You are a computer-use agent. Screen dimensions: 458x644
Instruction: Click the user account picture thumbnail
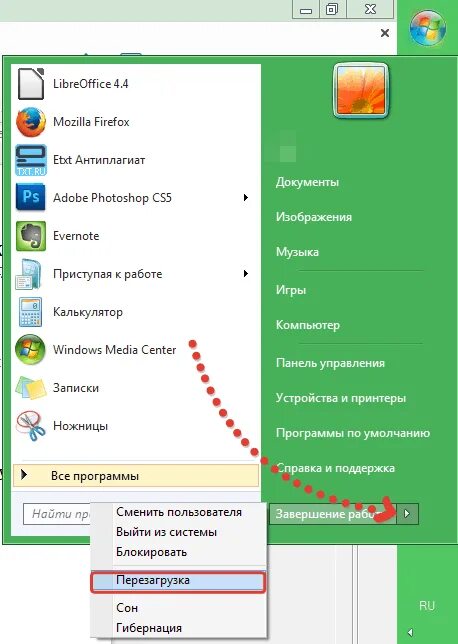tap(361, 91)
